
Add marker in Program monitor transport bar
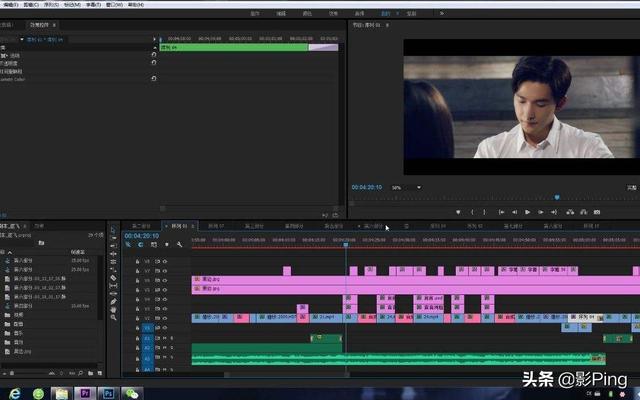coord(458,212)
